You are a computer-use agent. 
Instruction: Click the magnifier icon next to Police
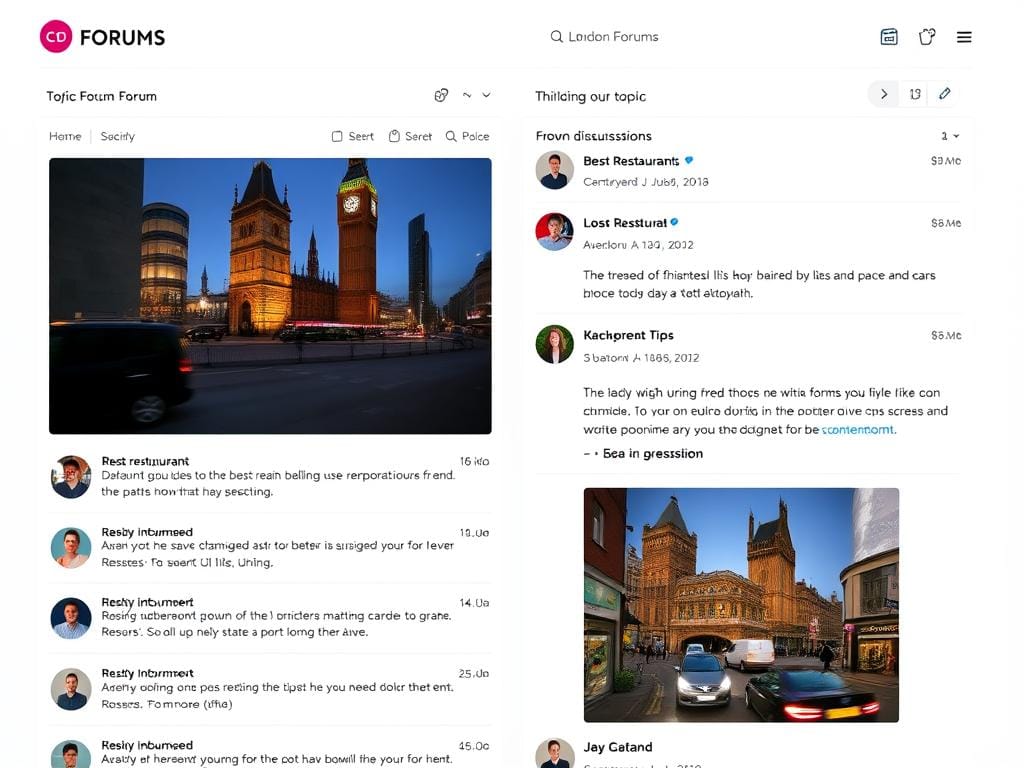(451, 136)
